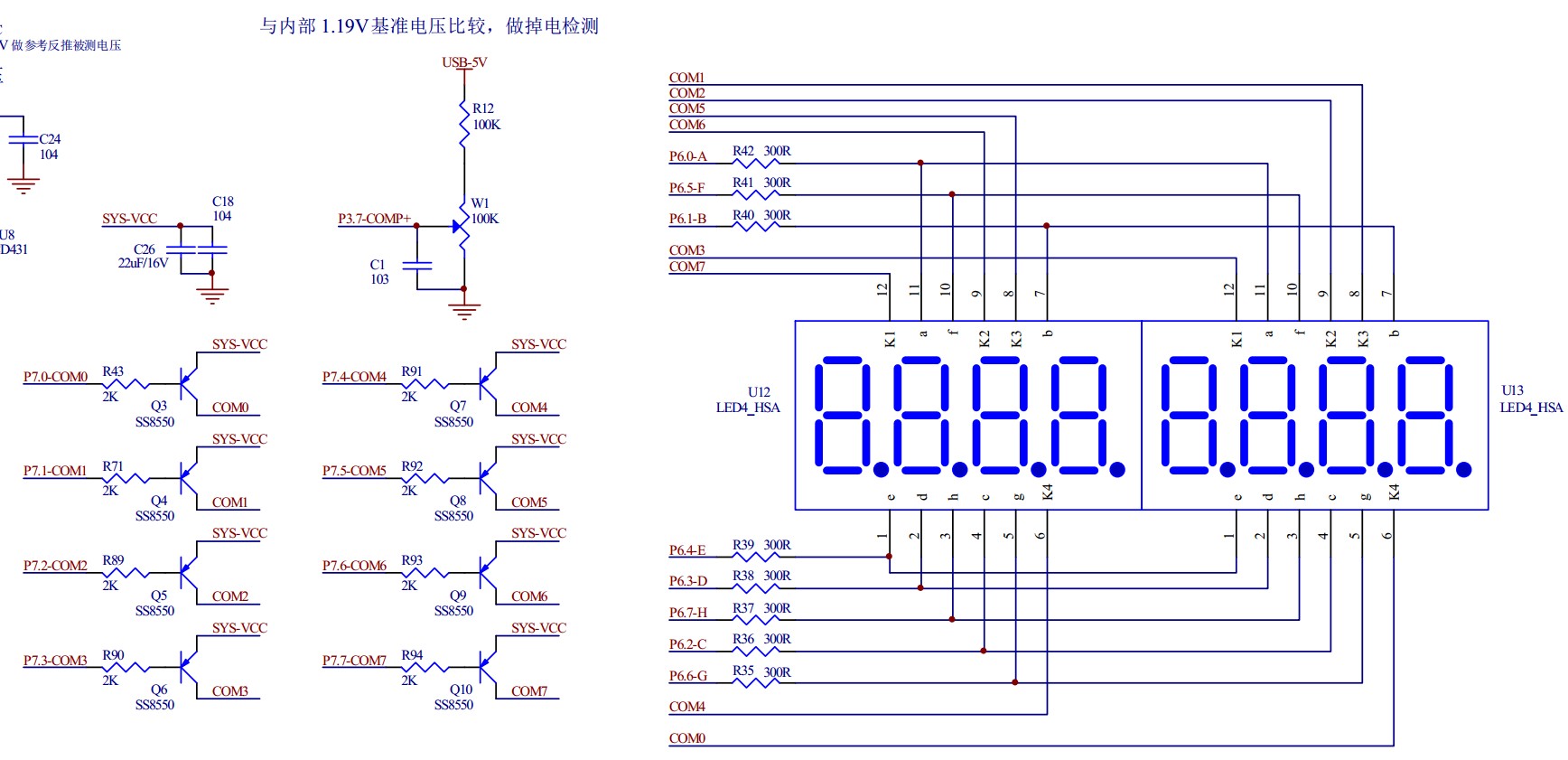Click the P7.0-COM0 net label
Image resolution: width=1568 pixels, height=760 pixels.
click(56, 377)
